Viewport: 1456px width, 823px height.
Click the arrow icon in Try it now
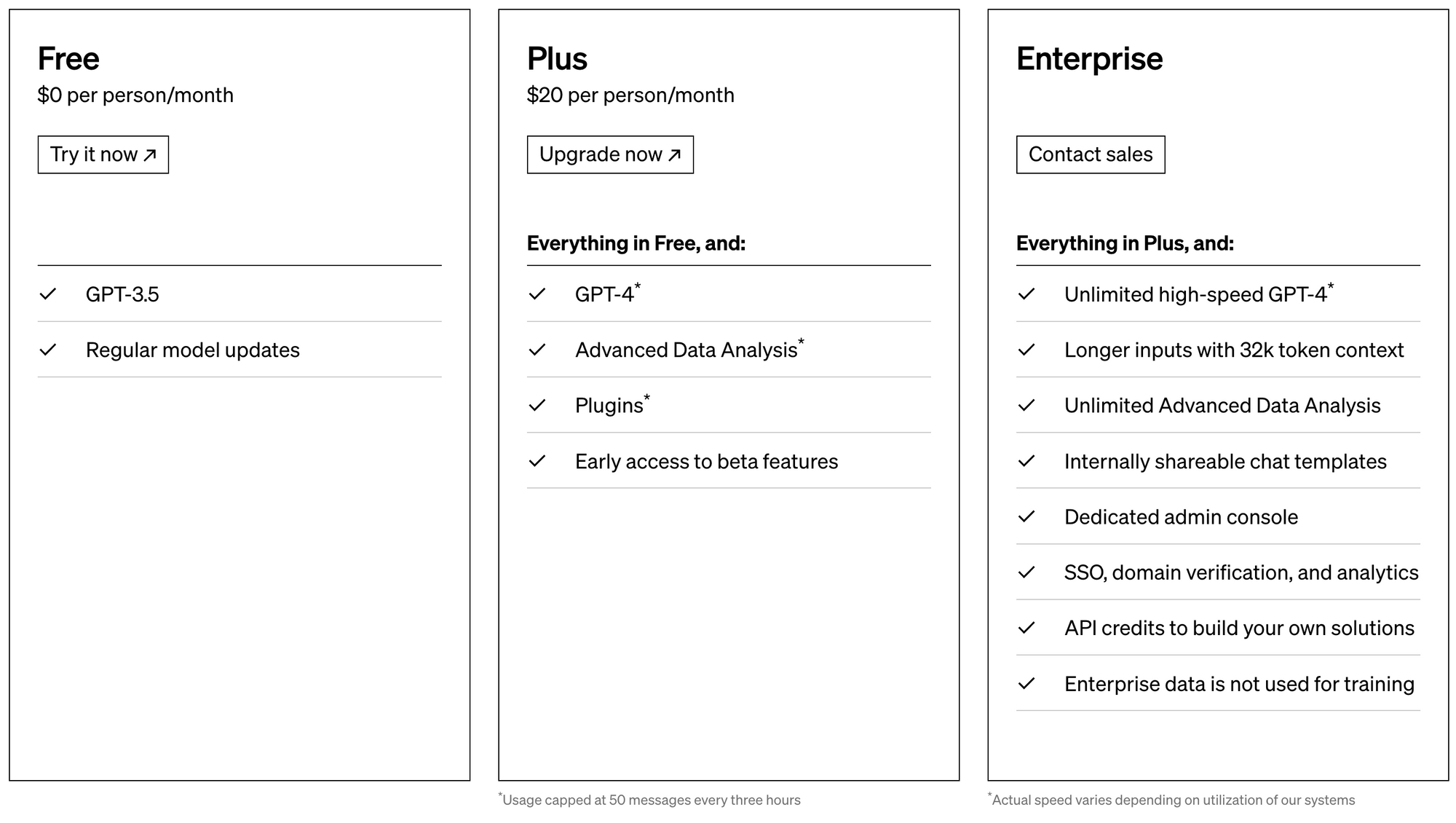pos(150,155)
